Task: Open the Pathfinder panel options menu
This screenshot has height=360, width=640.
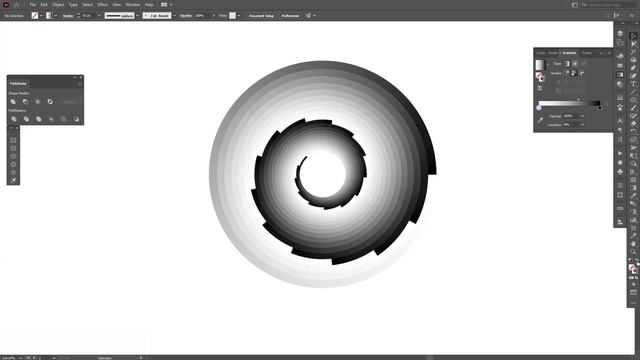Action: click(80, 84)
